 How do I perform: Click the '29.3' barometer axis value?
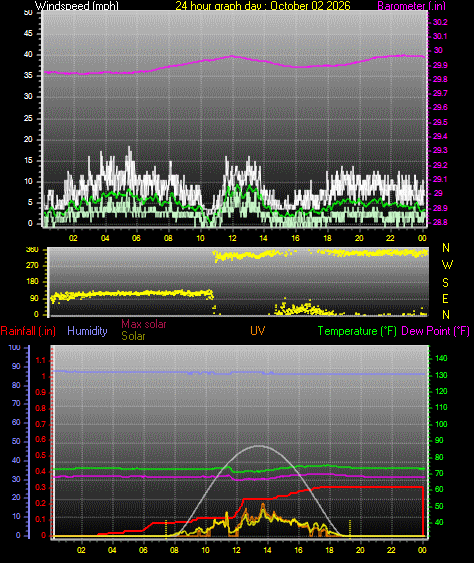440,150
